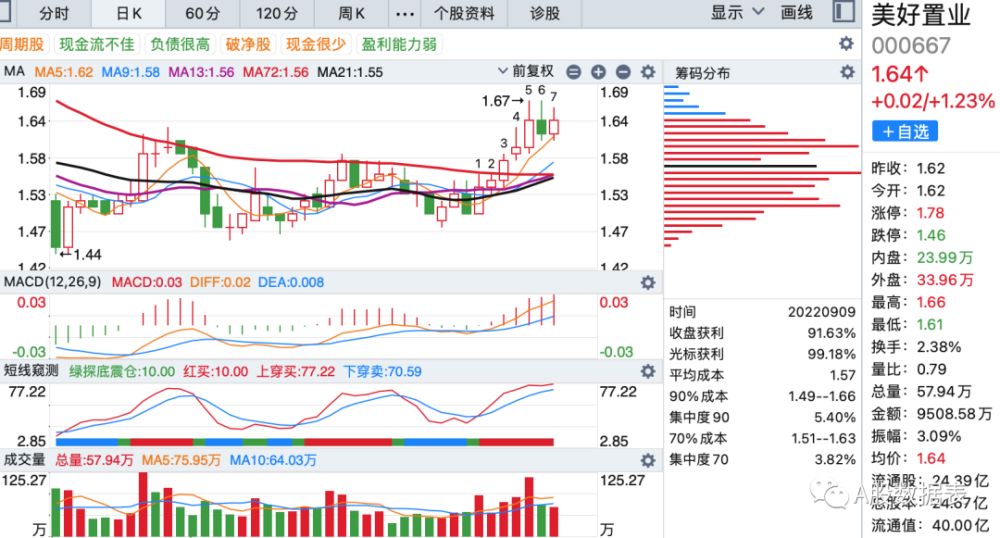The width and height of the screenshot is (1000, 538).
Task: Add stock with +自选 button
Action: (x=905, y=131)
